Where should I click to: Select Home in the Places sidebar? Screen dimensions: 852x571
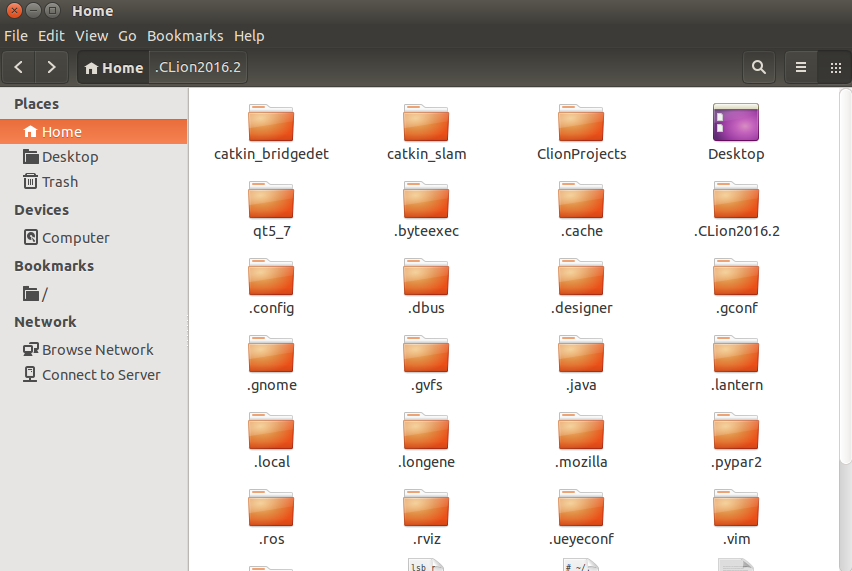(93, 131)
